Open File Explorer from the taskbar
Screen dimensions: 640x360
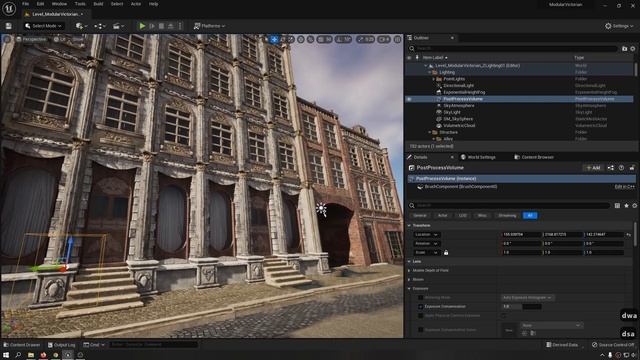[x=31, y=355]
